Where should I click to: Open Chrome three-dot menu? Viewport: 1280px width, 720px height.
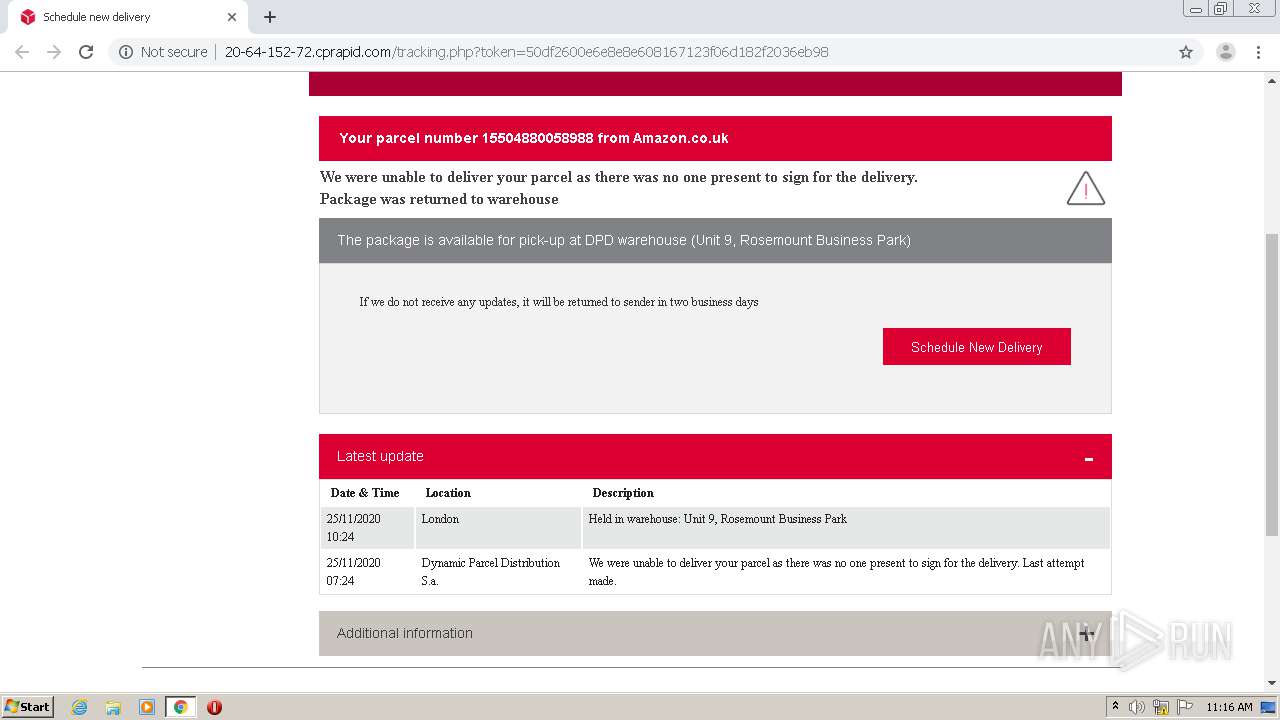pyautogui.click(x=1257, y=52)
